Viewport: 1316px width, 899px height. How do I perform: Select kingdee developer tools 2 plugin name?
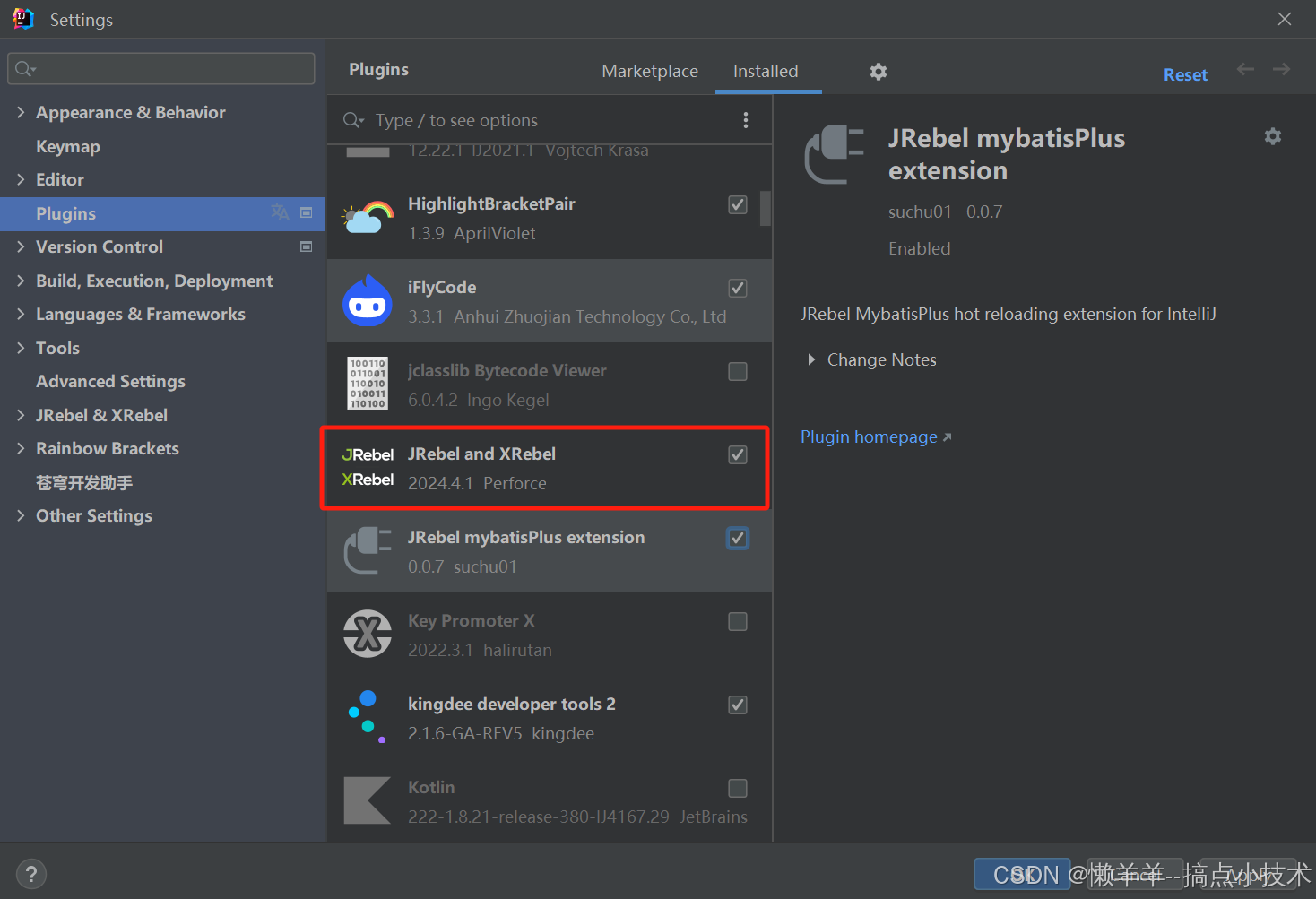pos(512,704)
